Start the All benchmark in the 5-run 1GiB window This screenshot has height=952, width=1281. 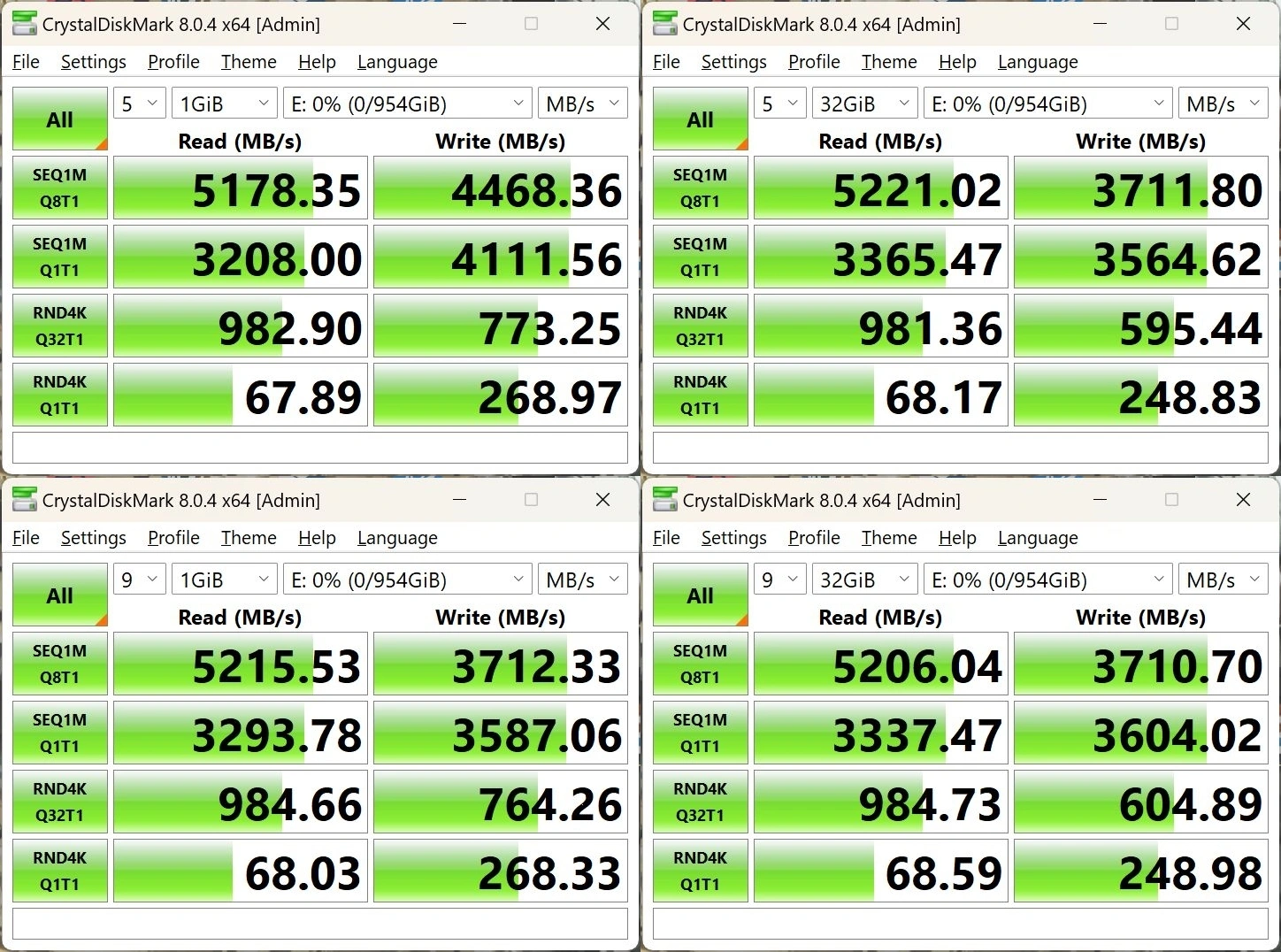coord(60,119)
